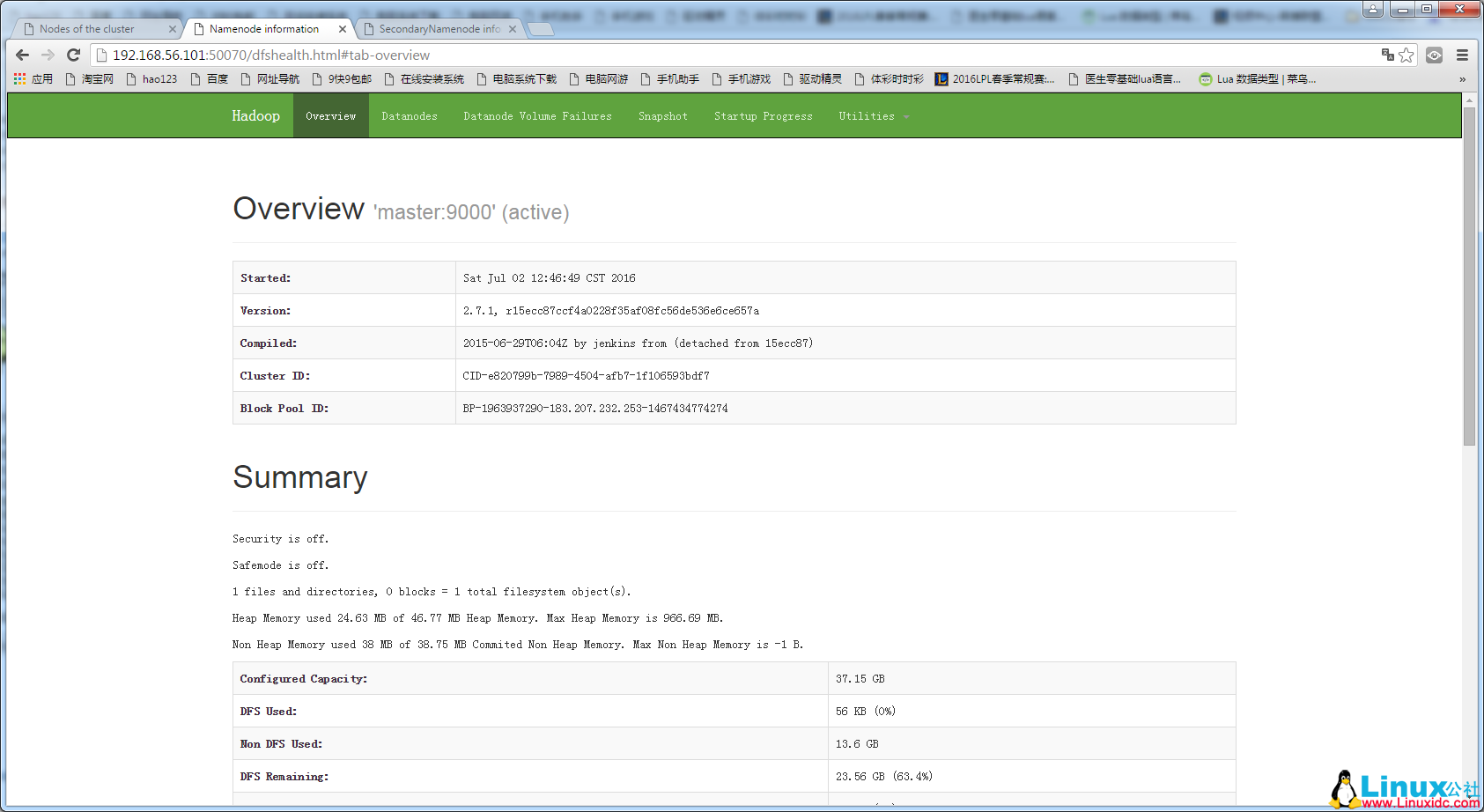
Task: Click the forward navigation arrow
Action: click(x=48, y=55)
